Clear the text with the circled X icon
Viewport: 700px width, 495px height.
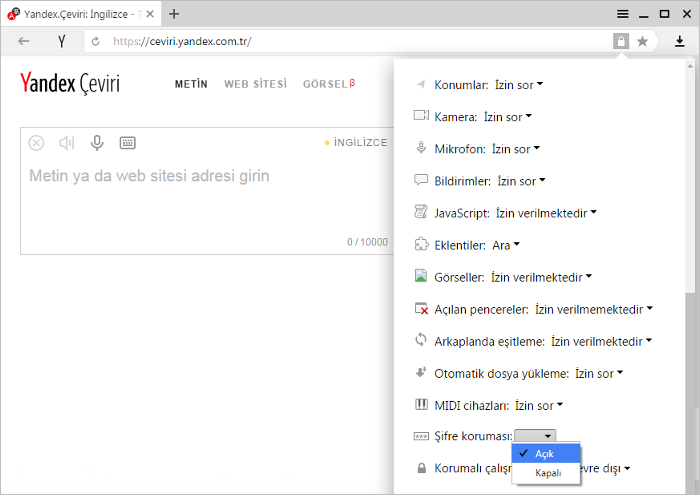pos(36,143)
